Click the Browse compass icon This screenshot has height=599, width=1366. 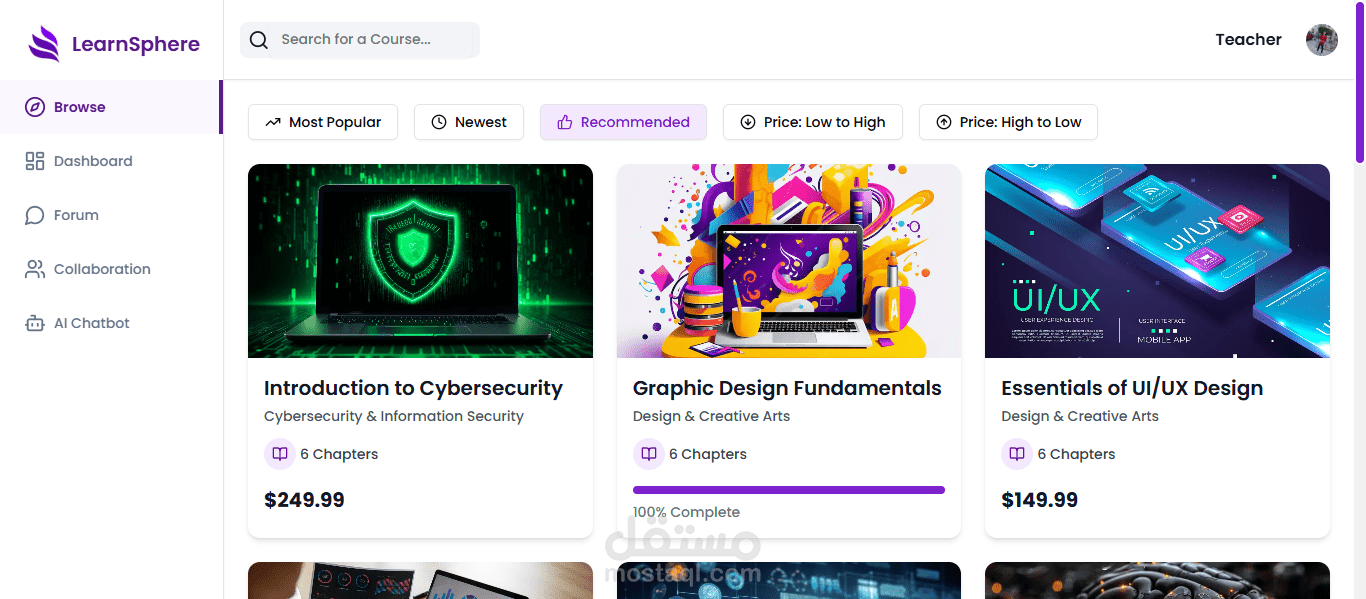point(35,107)
